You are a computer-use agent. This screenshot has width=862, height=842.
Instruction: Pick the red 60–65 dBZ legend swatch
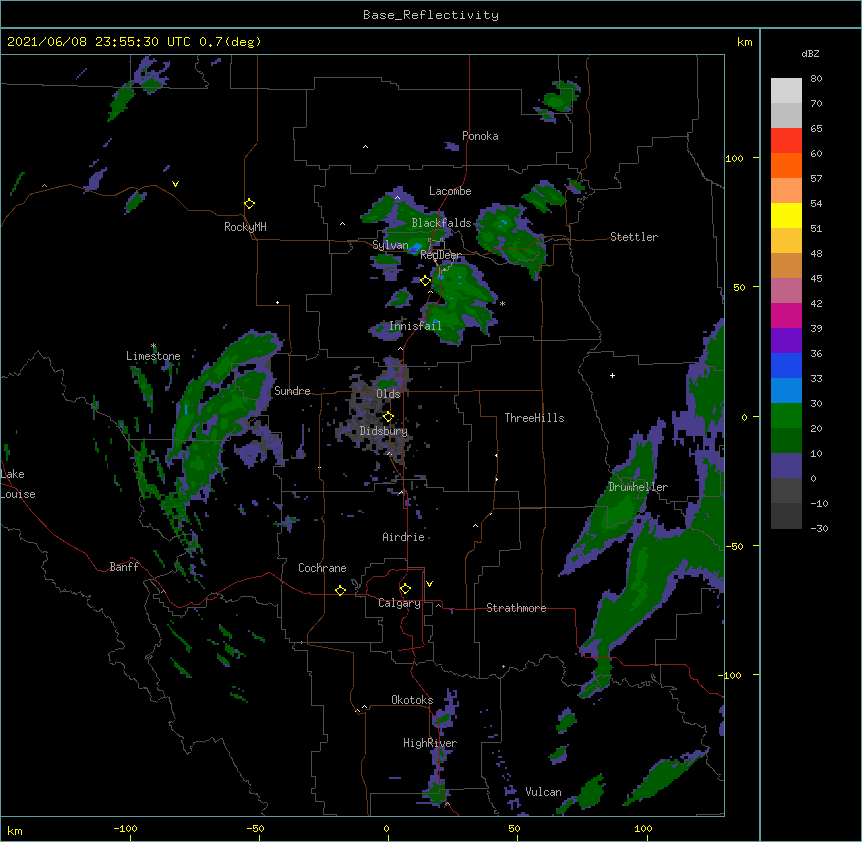pyautogui.click(x=786, y=140)
